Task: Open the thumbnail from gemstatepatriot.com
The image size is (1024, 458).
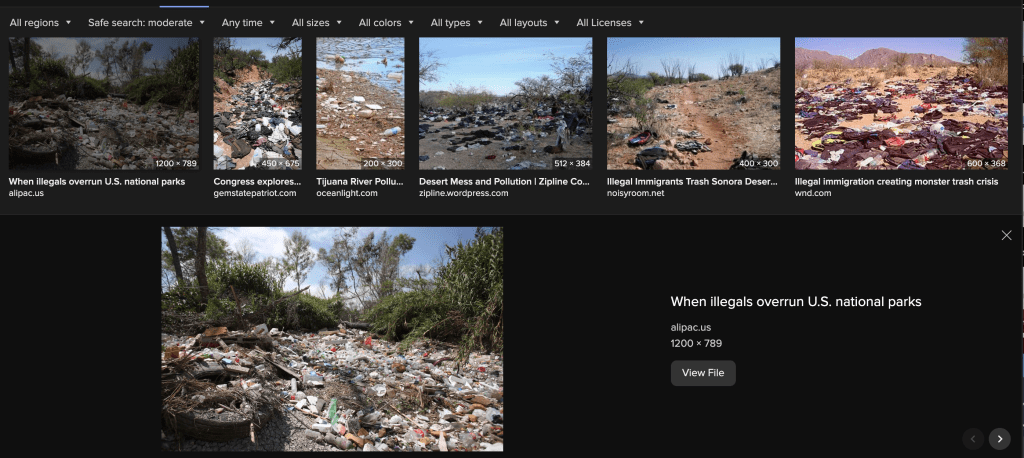Action: coord(257,104)
